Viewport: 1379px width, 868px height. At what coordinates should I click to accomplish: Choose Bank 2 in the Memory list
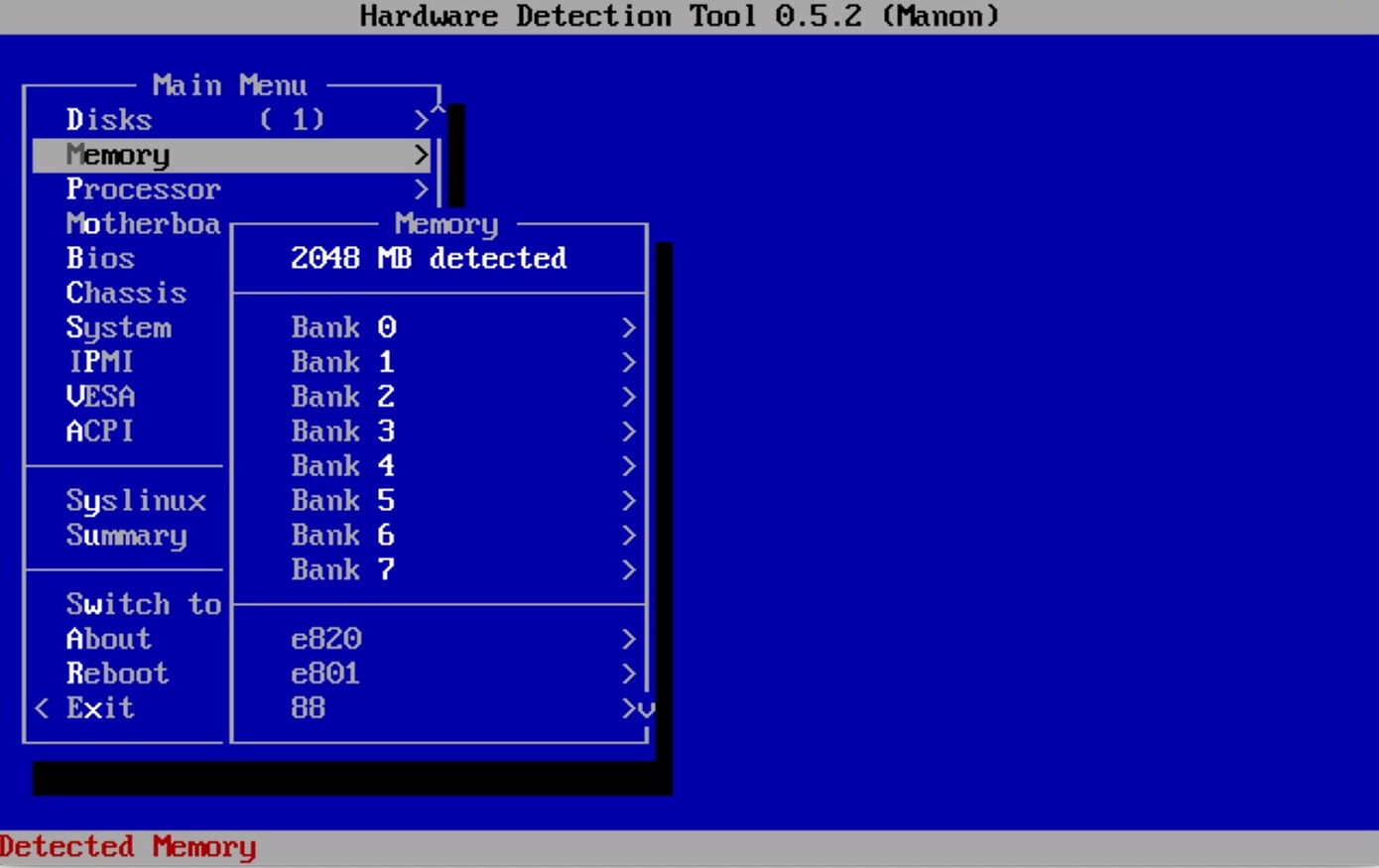pos(342,397)
